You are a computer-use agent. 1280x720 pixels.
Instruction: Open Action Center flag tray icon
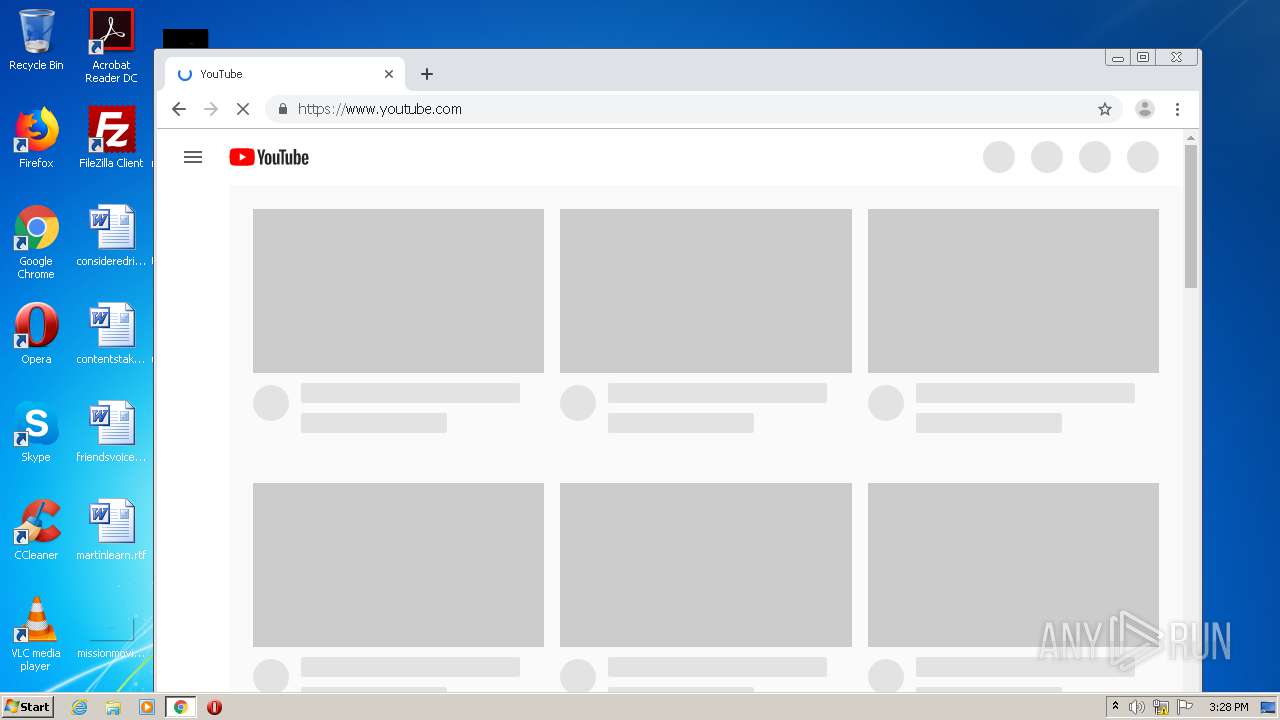pyautogui.click(x=1185, y=707)
